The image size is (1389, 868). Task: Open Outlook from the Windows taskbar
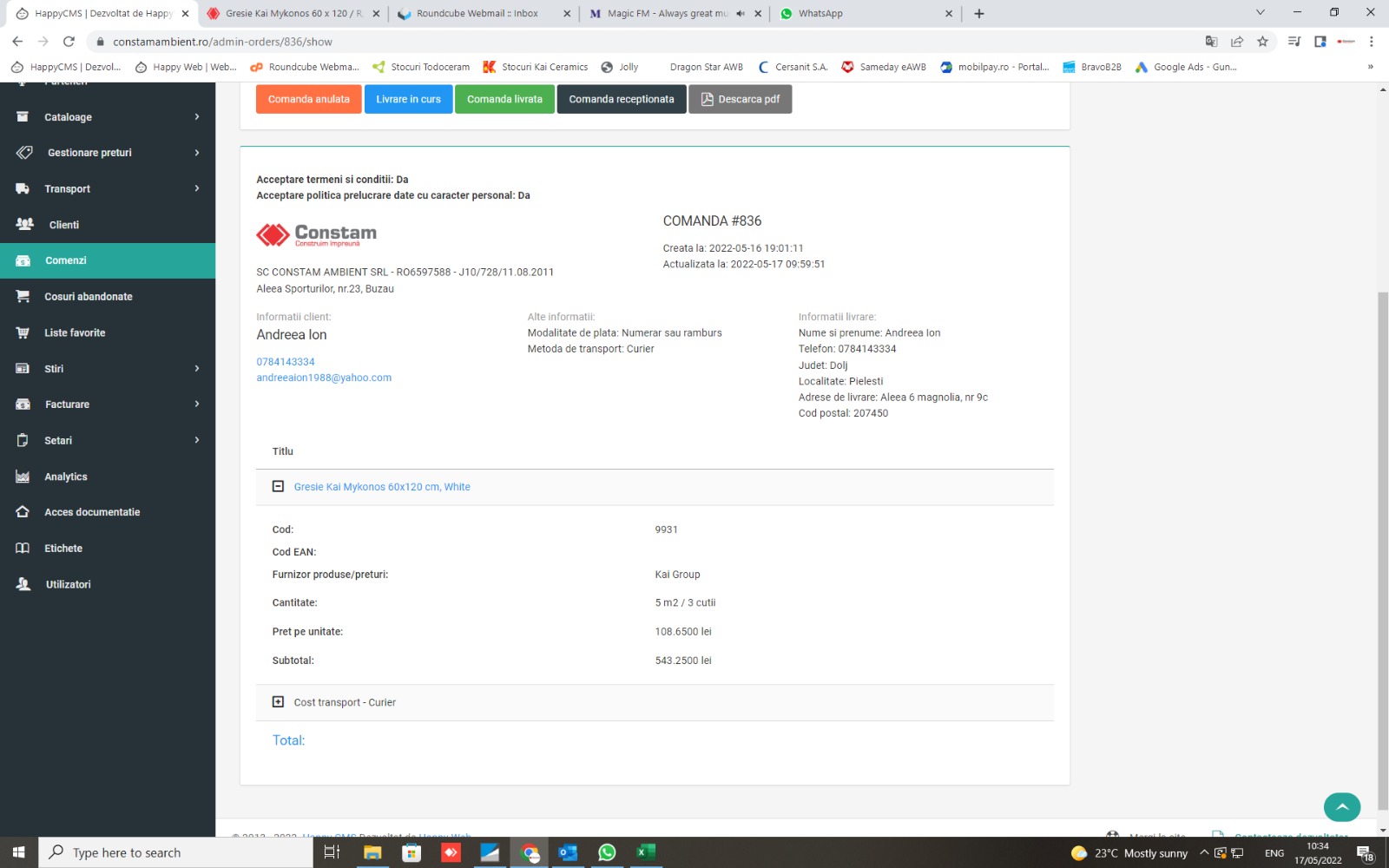tap(568, 852)
